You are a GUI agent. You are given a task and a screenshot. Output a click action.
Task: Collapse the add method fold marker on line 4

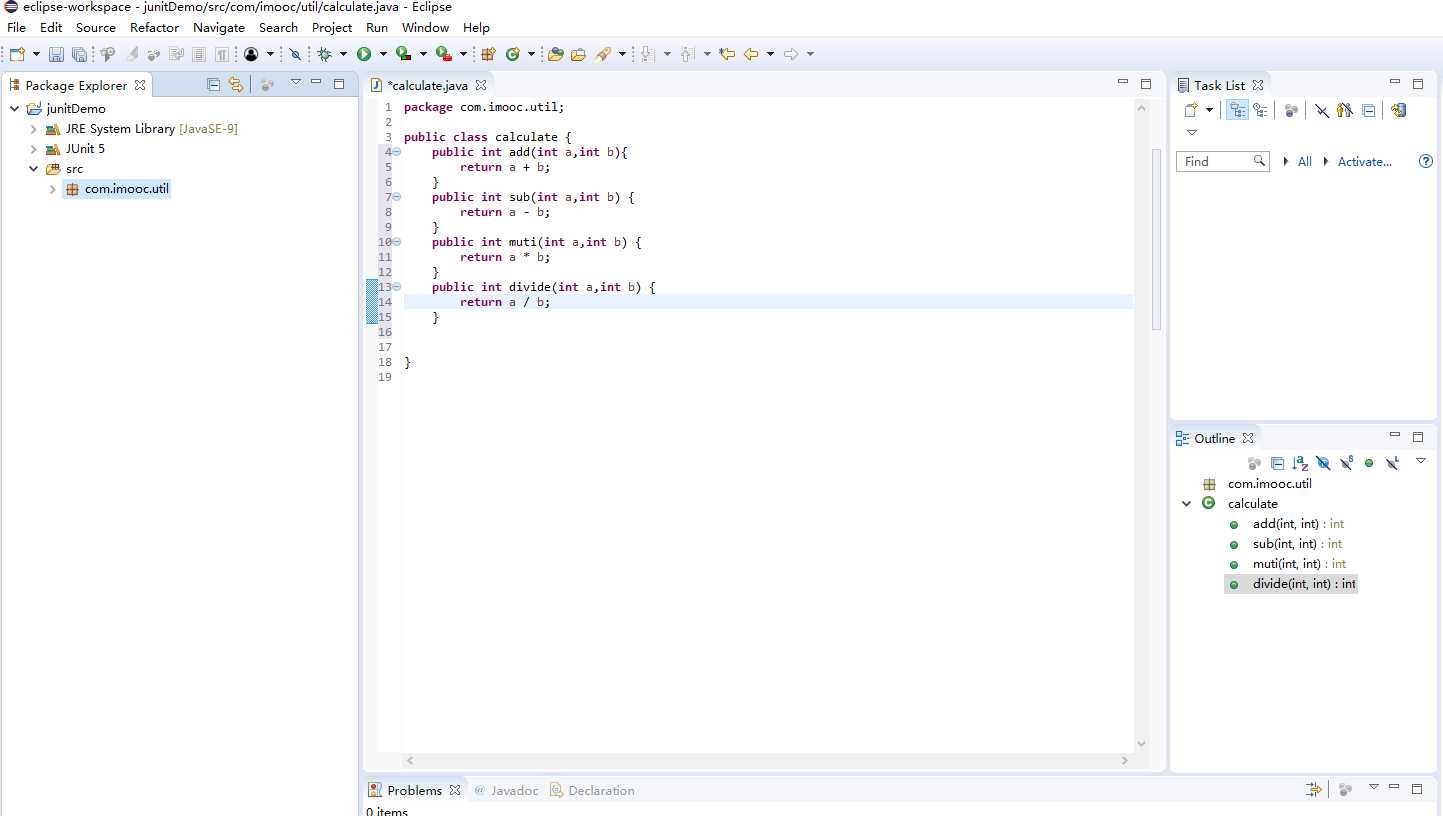397,152
